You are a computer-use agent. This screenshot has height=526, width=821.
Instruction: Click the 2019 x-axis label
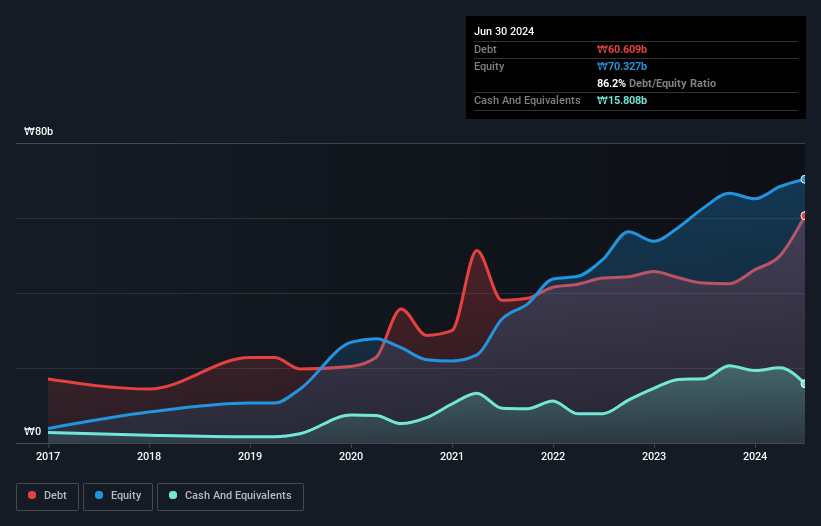click(250, 456)
